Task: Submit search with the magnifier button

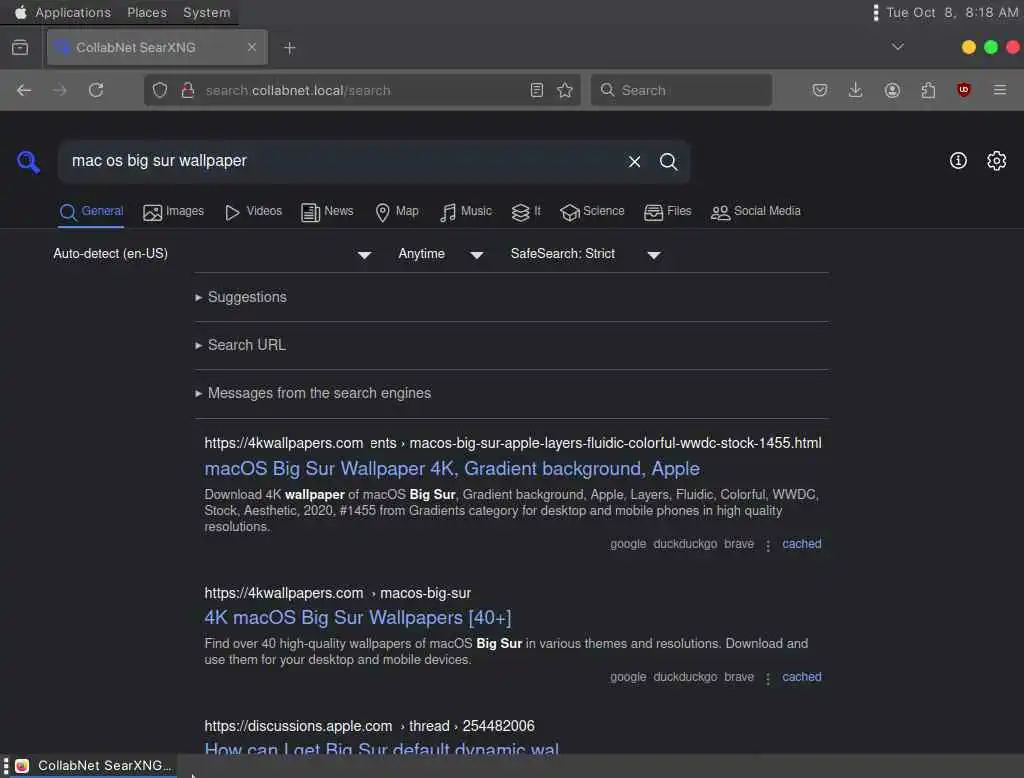Action: (x=668, y=161)
